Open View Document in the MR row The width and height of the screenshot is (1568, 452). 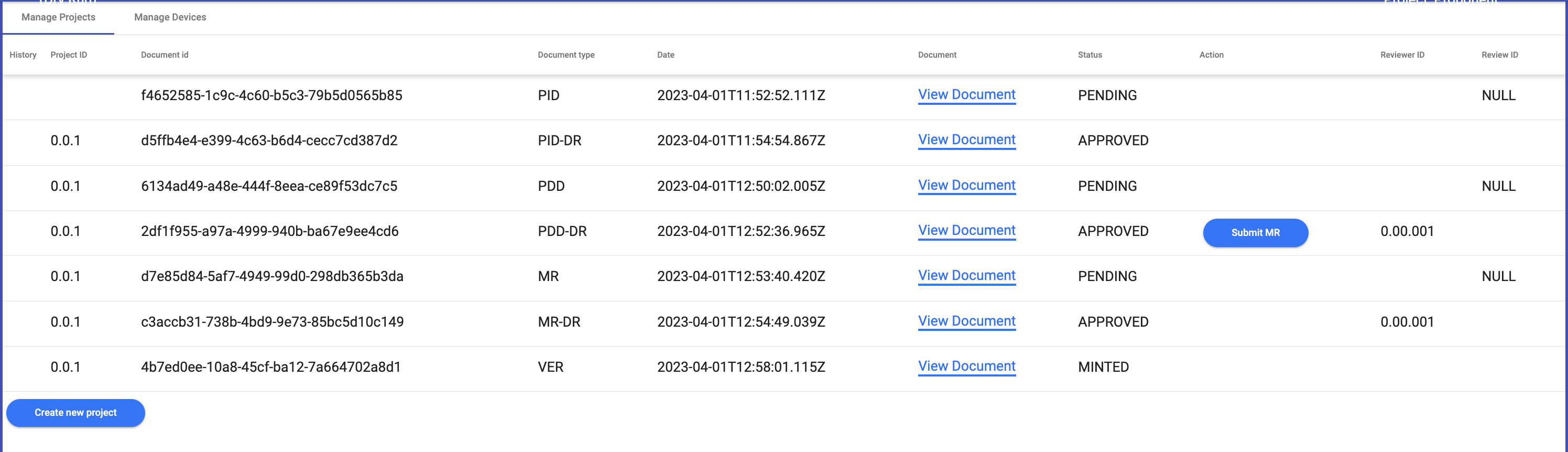(x=966, y=276)
